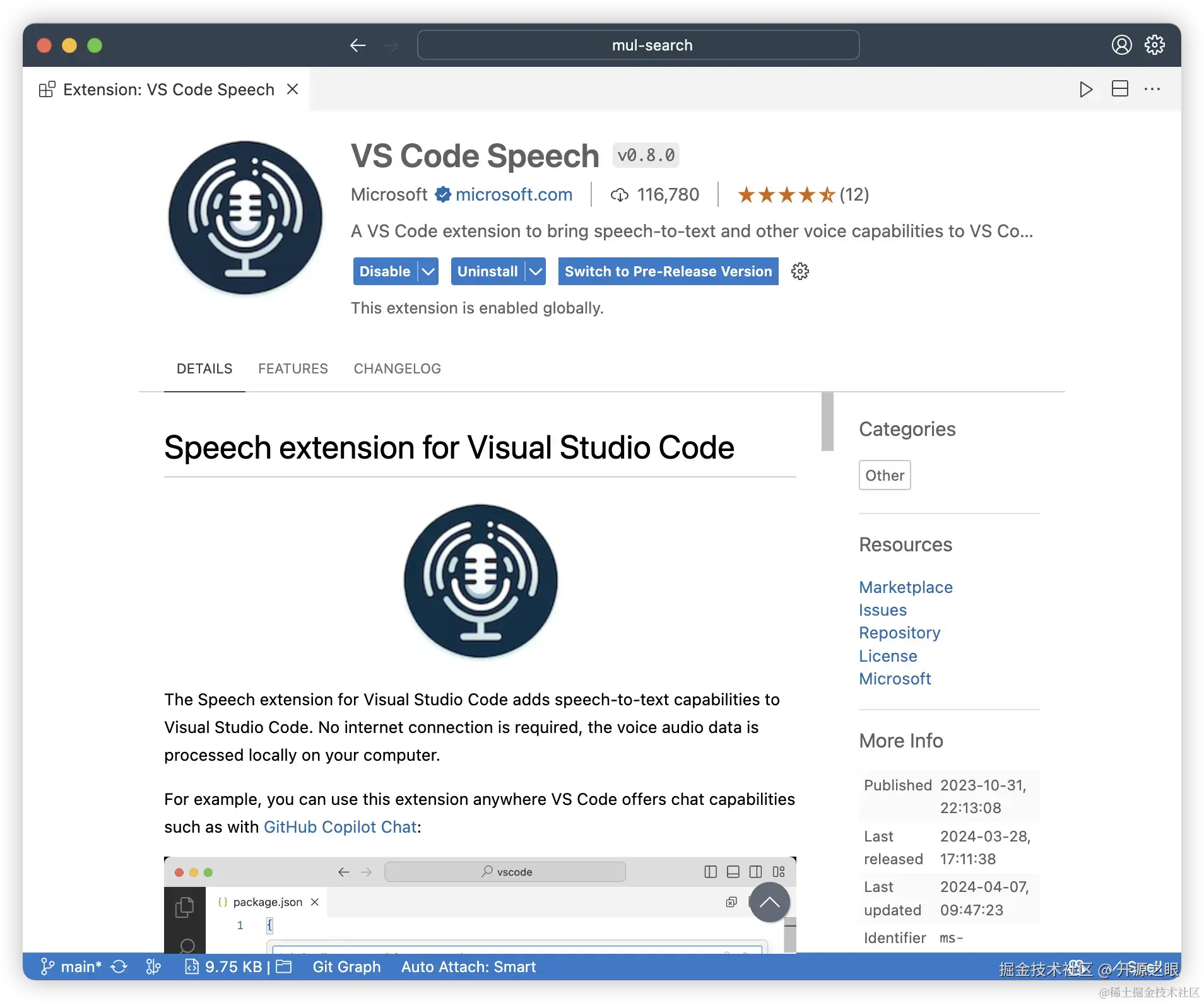
Task: Select the Other category tag
Action: tap(885, 475)
